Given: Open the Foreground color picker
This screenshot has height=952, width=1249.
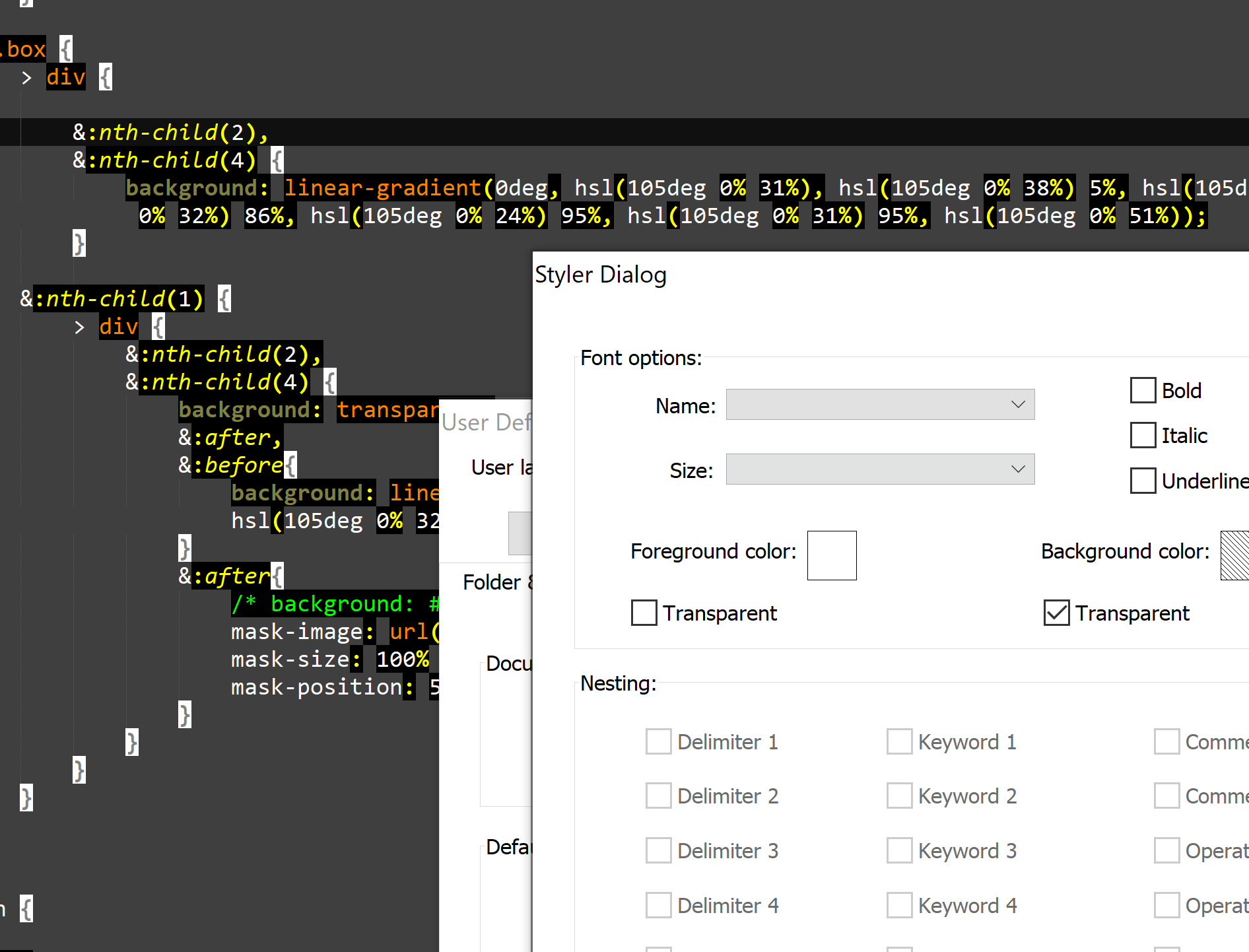Looking at the screenshot, I should tap(831, 555).
